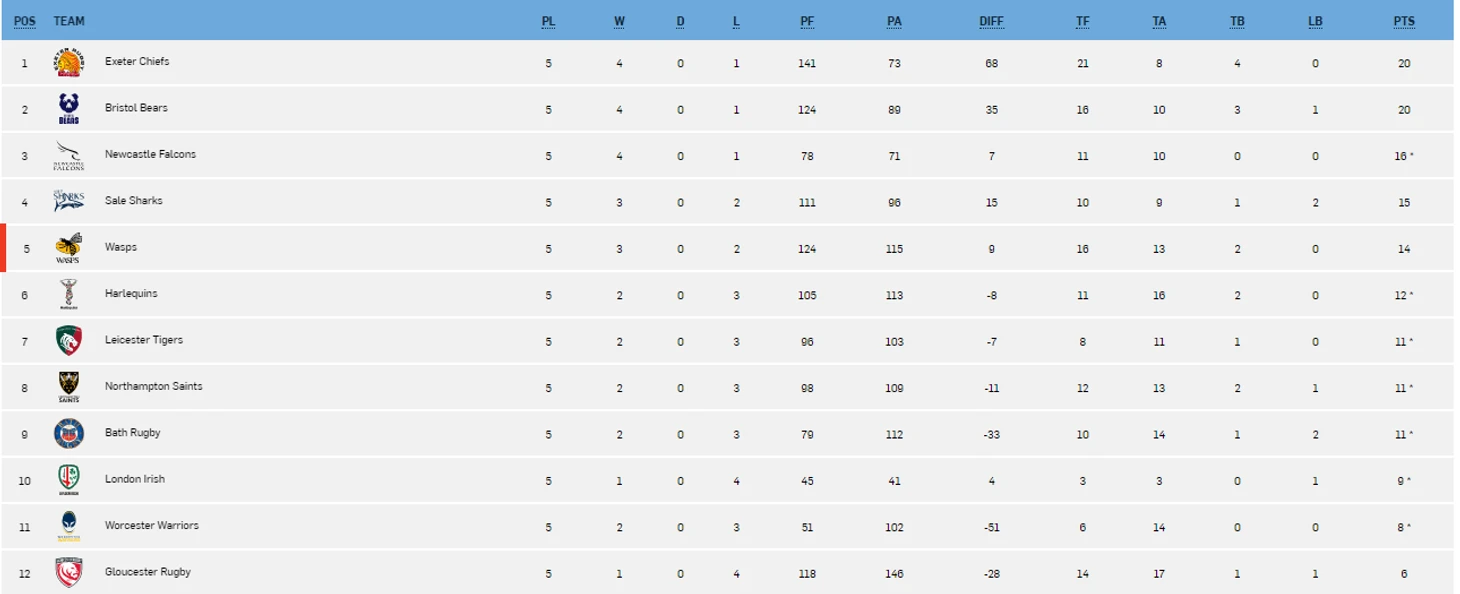1460x594 pixels.
Task: Sort by the POS column header
Action: 25,21
